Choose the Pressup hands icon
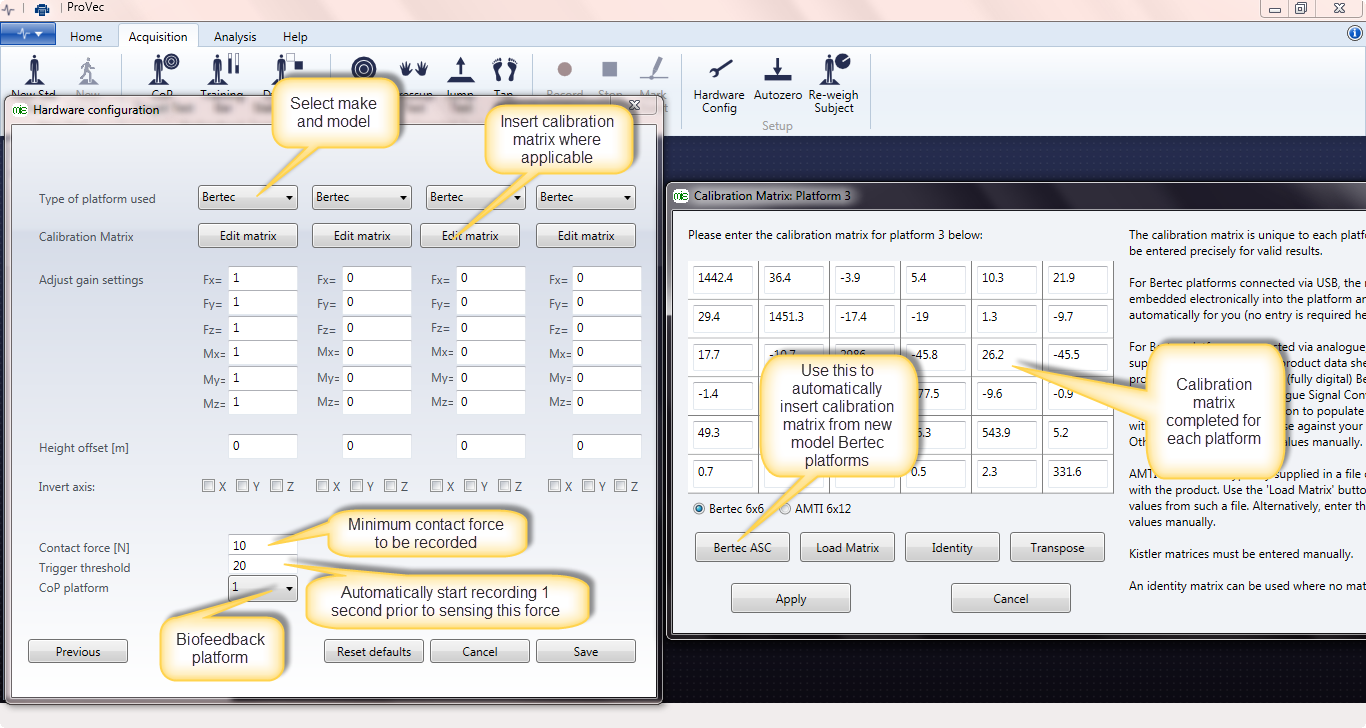The height and width of the screenshot is (728, 1366). [413, 69]
